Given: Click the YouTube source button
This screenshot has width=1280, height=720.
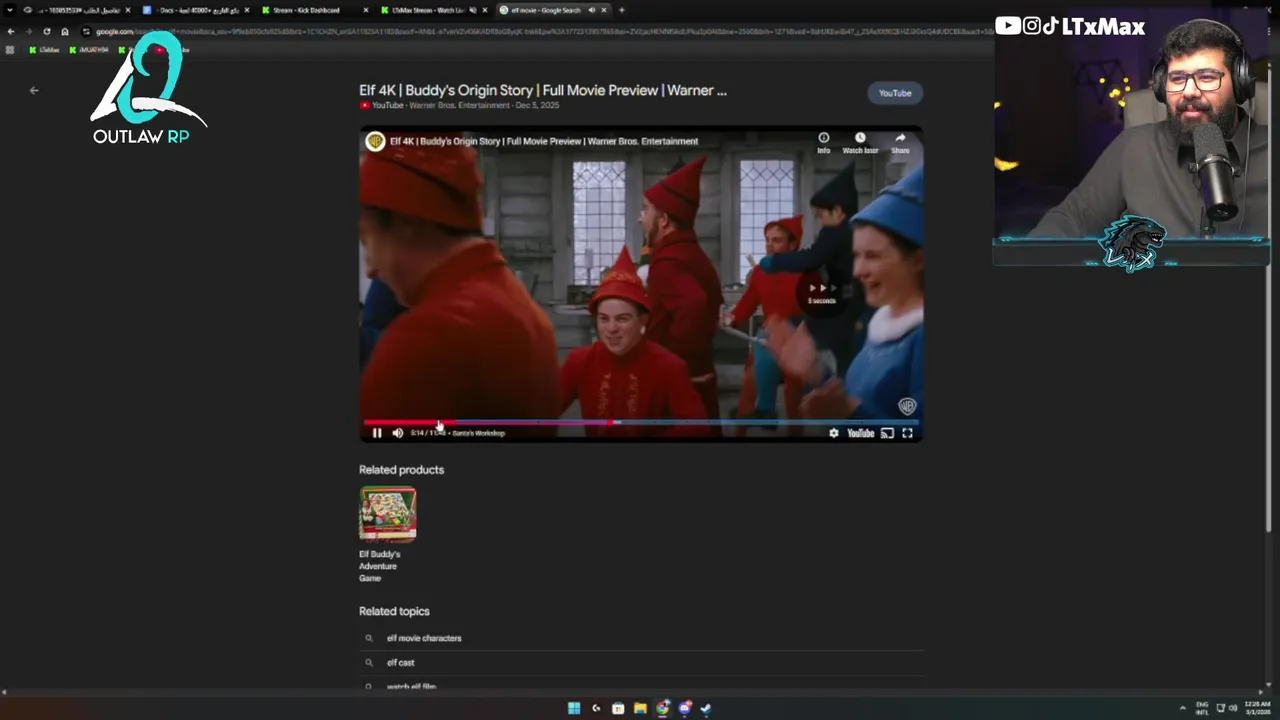Looking at the screenshot, I should coord(895,93).
